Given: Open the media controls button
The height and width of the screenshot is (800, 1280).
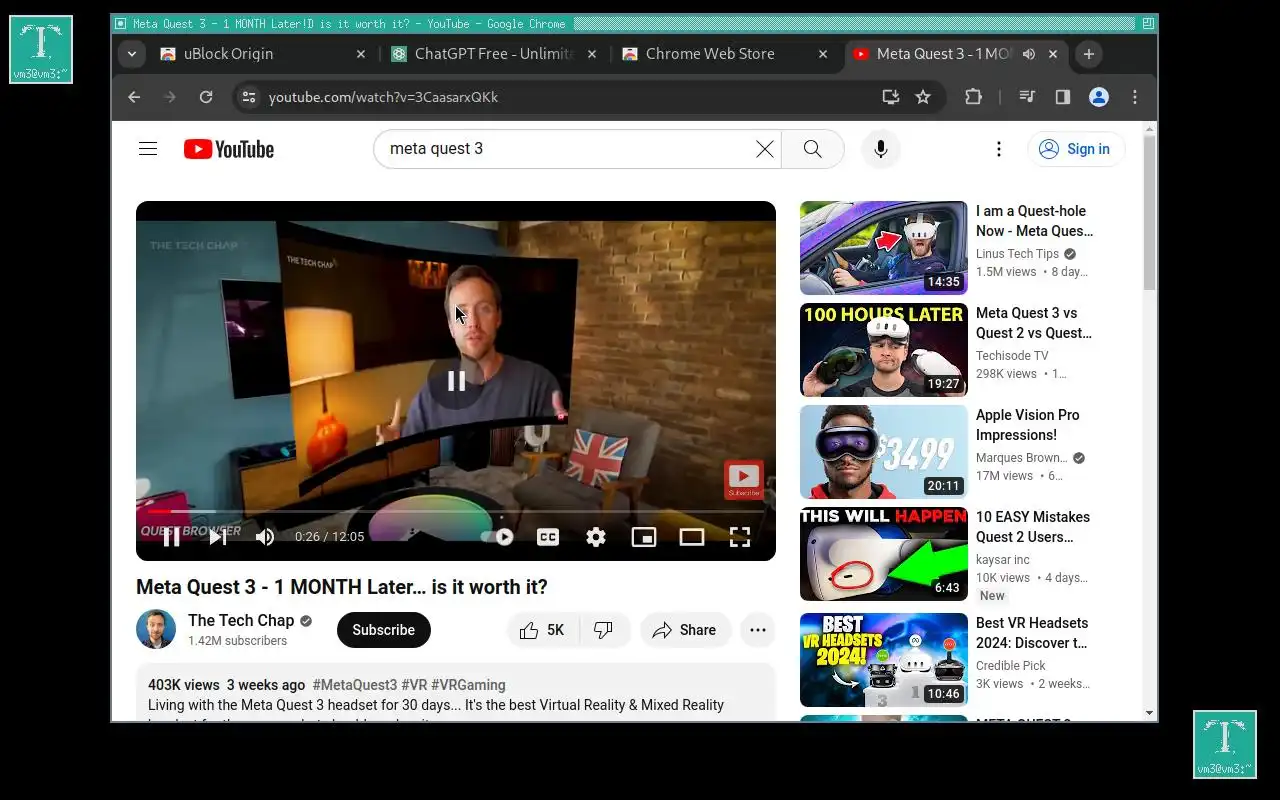Looking at the screenshot, I should click(x=1027, y=97).
